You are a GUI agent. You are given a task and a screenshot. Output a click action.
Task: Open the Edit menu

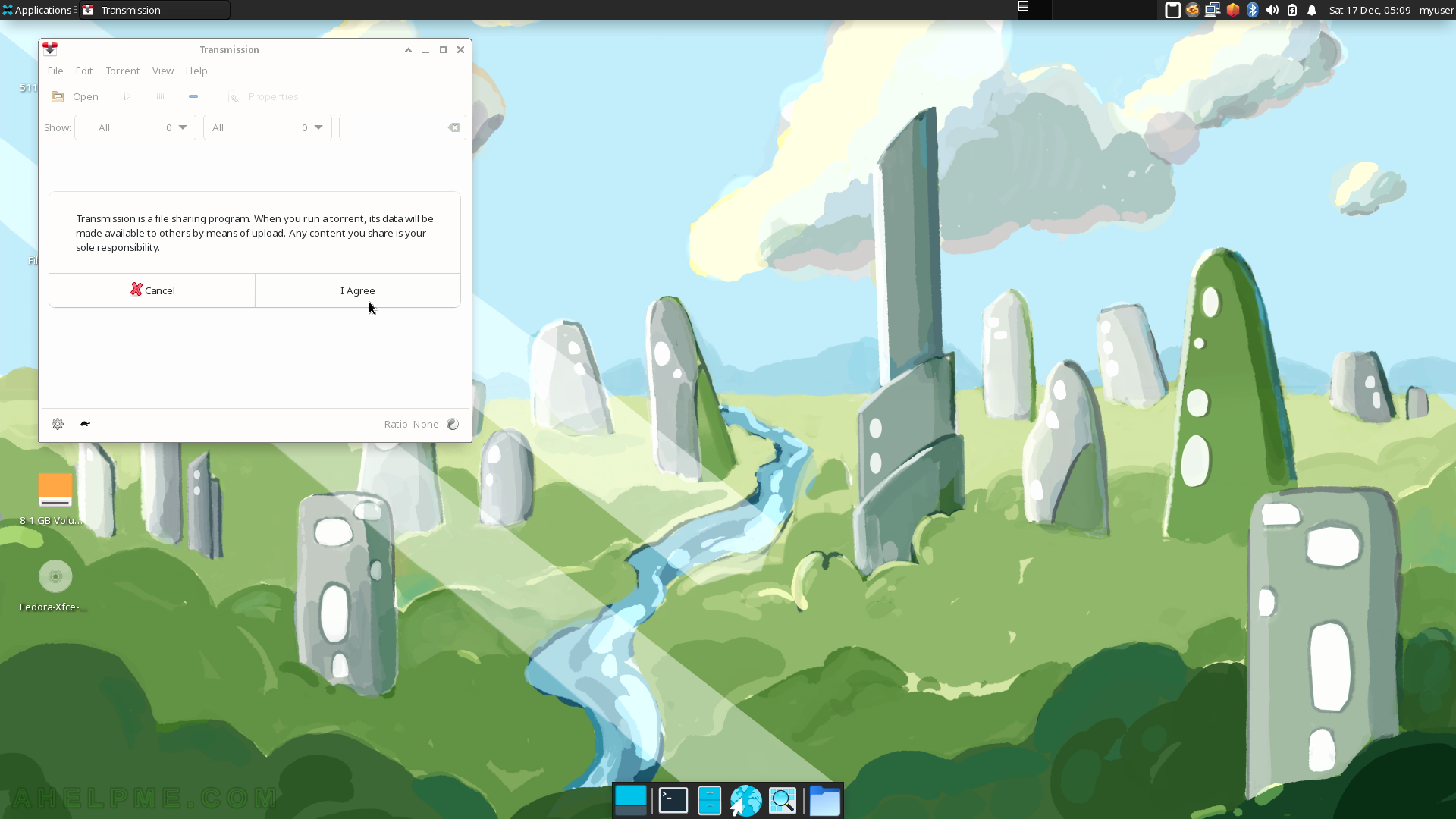tap(84, 71)
